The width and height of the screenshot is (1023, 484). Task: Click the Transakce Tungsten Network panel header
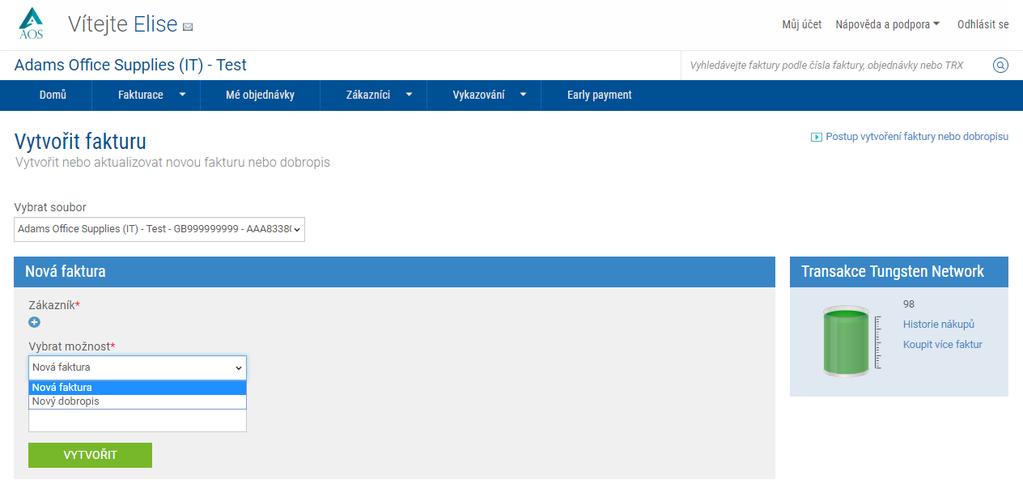899,271
